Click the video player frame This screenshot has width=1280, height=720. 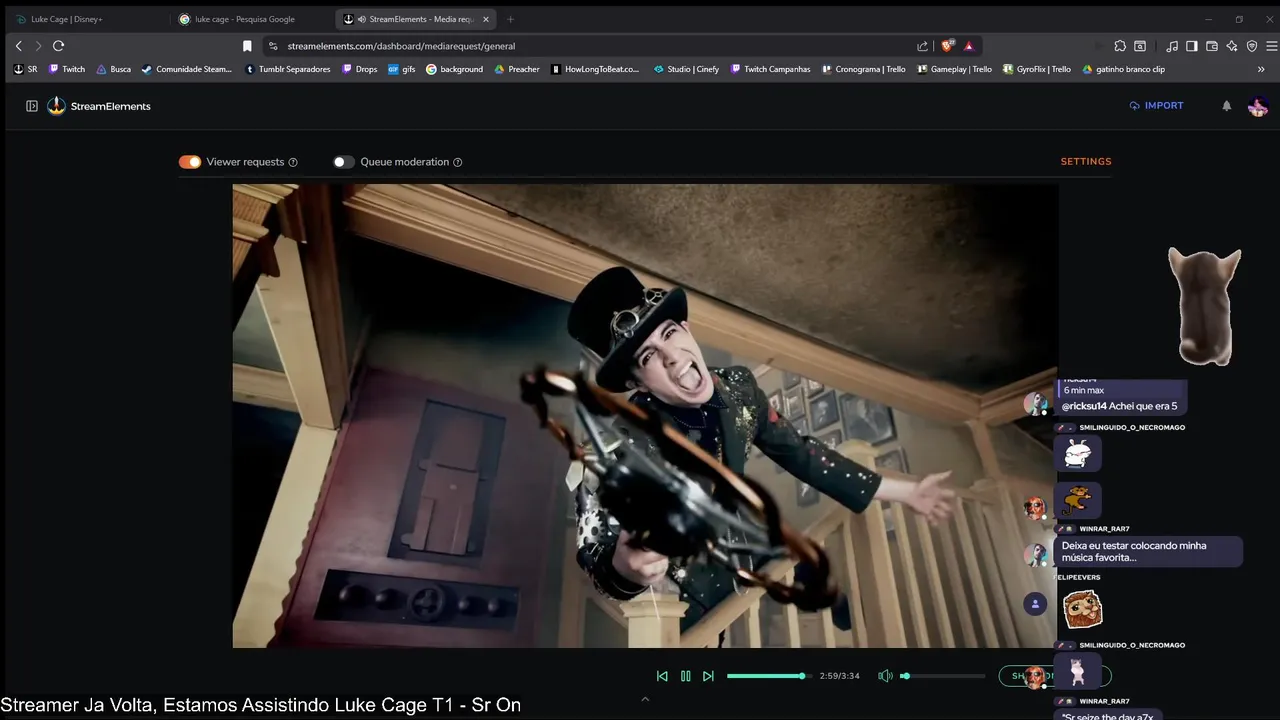point(645,415)
